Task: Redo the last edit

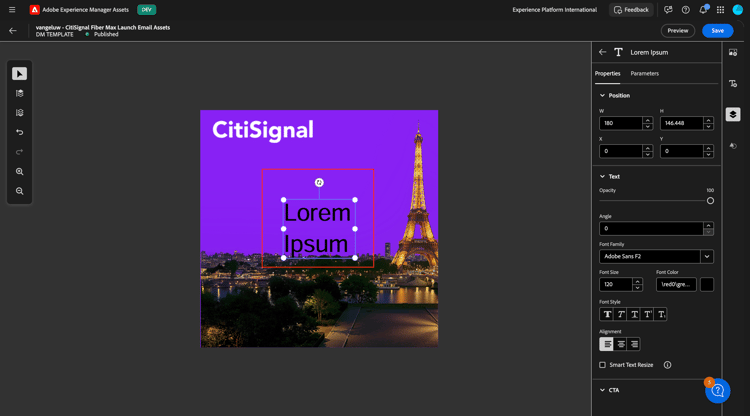Action: click(20, 152)
